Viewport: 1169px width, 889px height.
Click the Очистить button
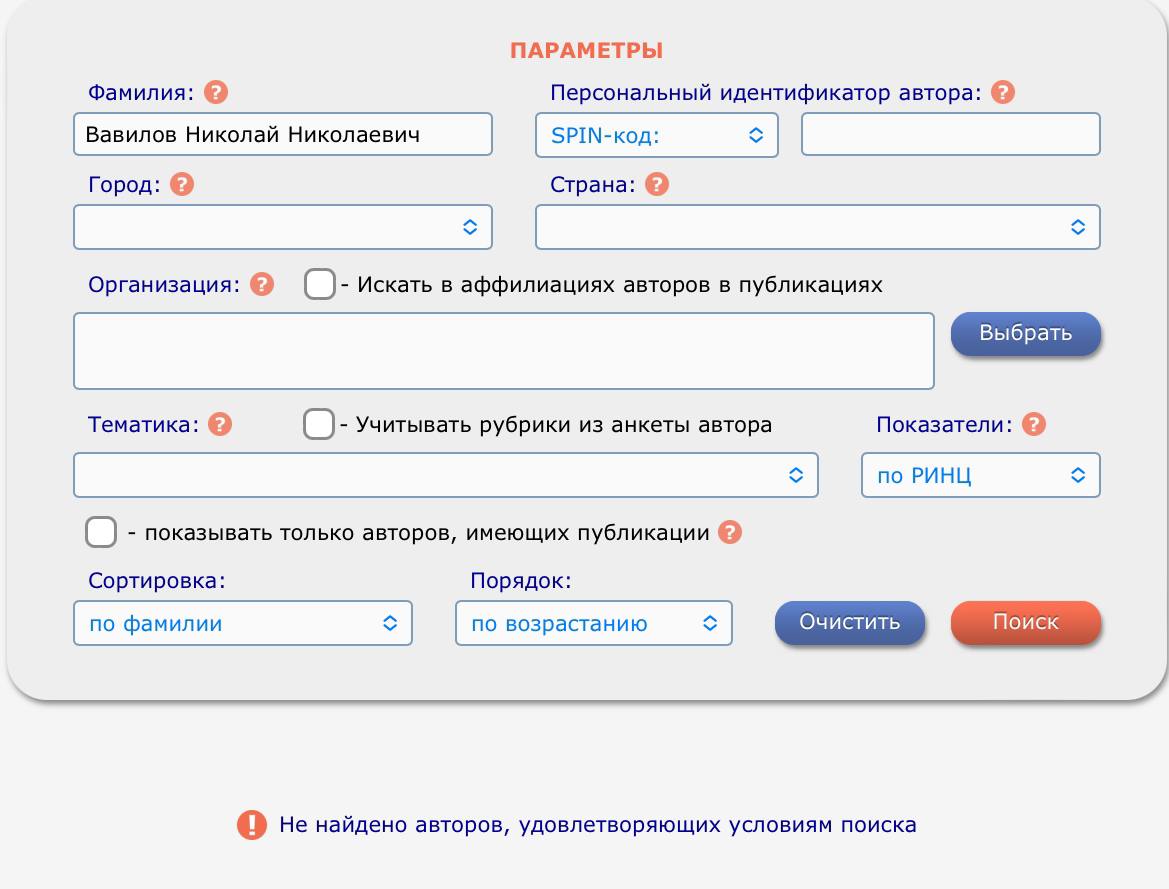coord(849,622)
